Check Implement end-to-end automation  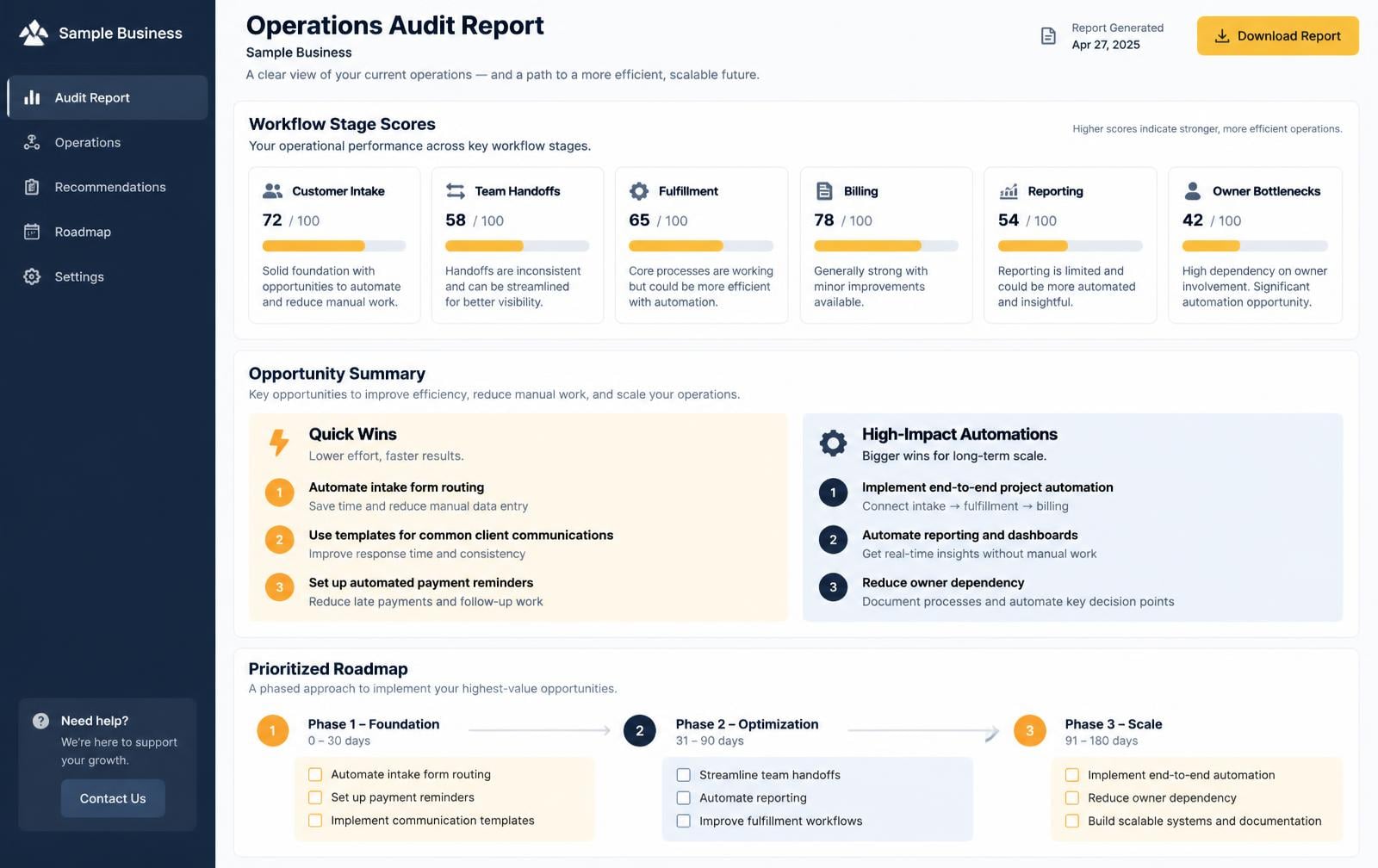coord(1072,775)
